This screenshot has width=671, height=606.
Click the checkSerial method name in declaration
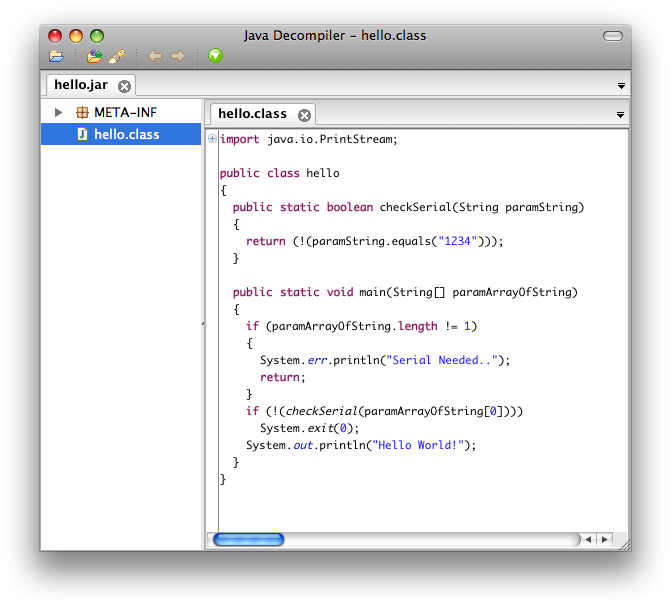(x=416, y=207)
